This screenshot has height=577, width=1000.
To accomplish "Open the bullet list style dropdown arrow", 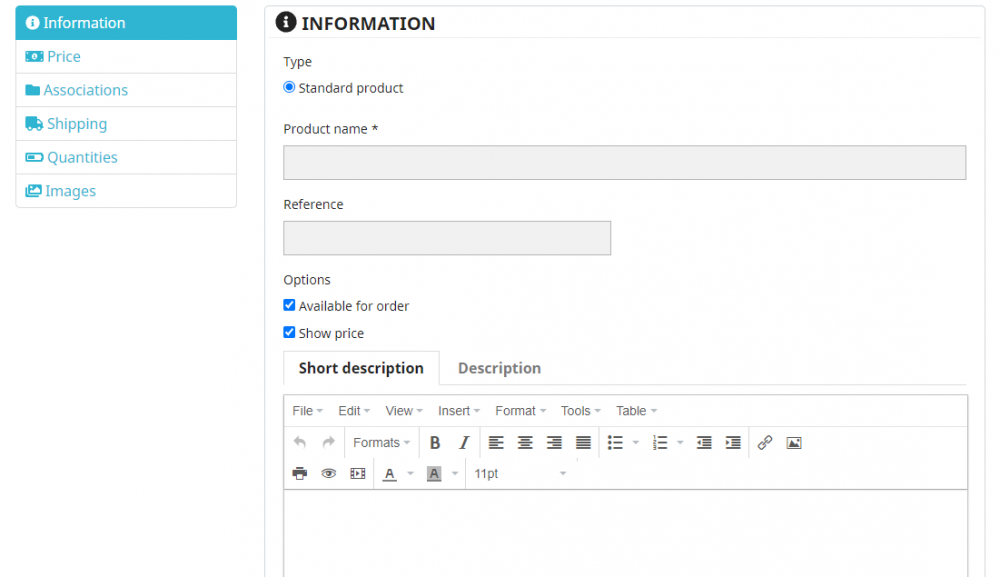I will point(636,443).
